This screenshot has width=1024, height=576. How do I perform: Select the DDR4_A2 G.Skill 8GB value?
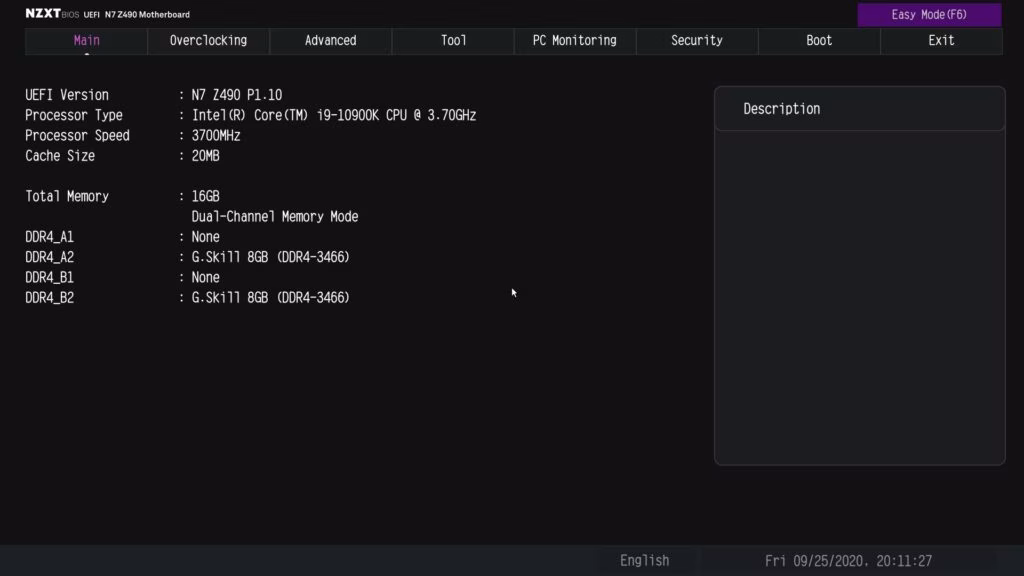point(270,257)
